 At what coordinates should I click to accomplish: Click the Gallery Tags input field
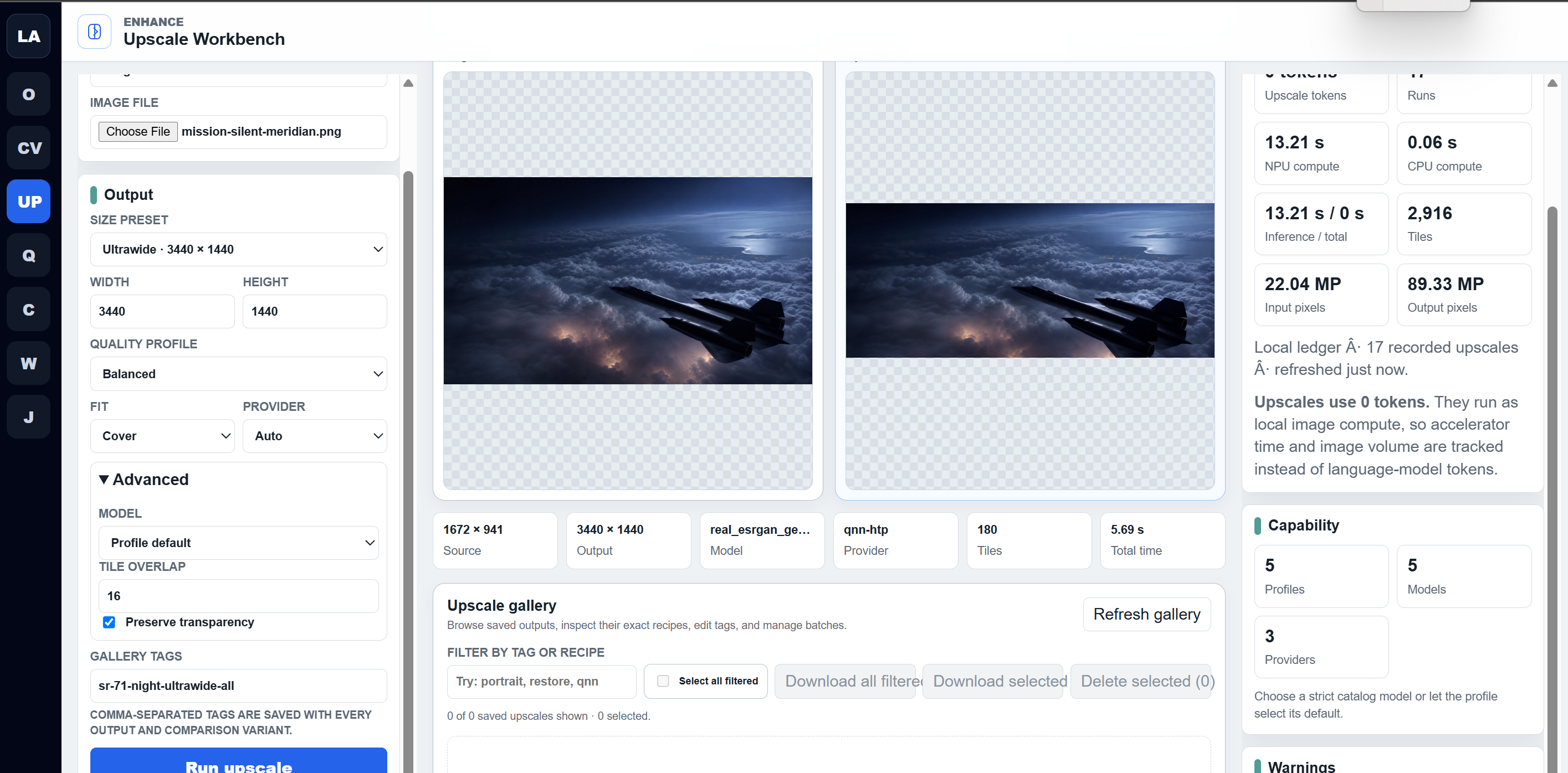pyautogui.click(x=239, y=686)
